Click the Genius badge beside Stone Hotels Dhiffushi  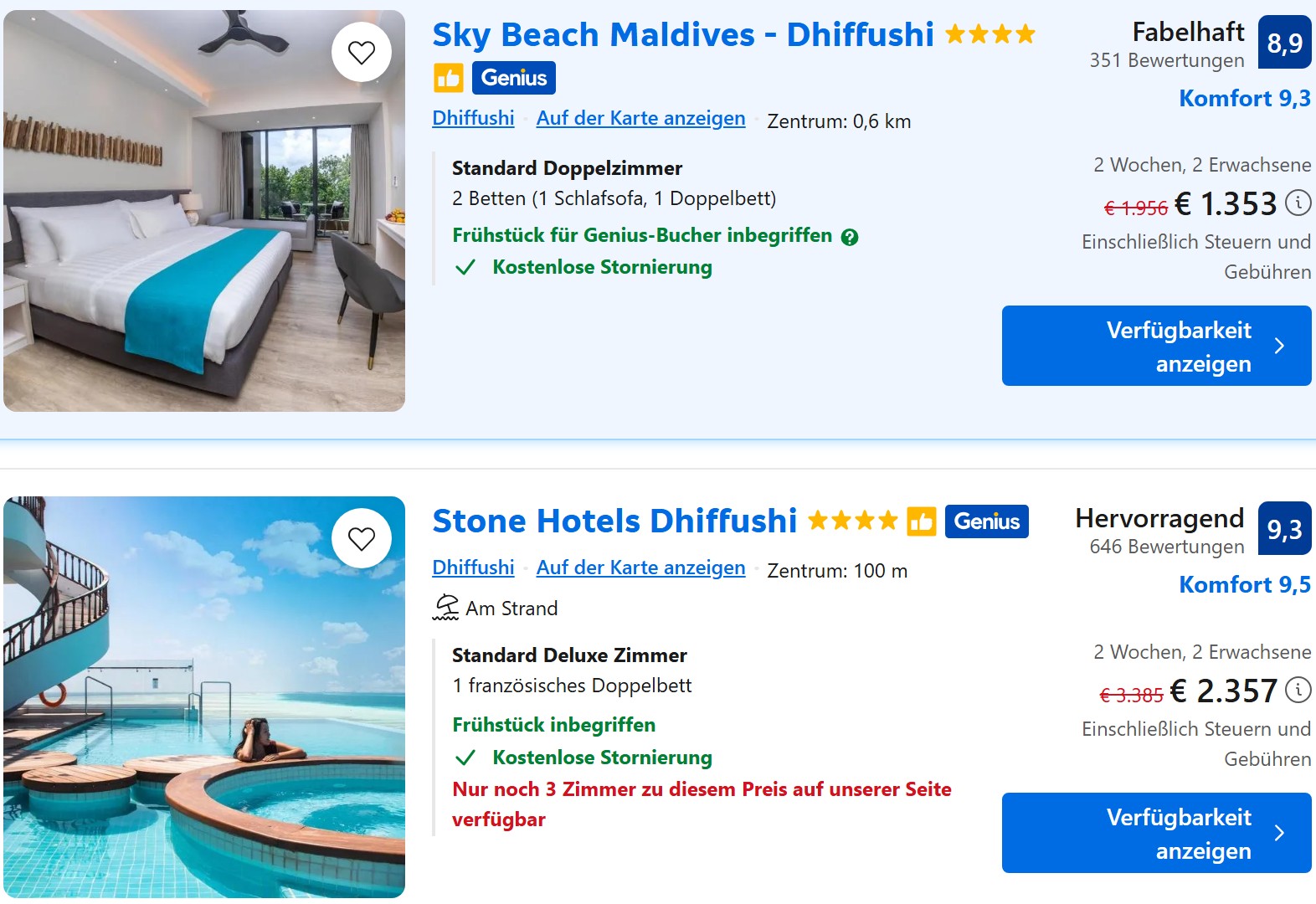987,521
